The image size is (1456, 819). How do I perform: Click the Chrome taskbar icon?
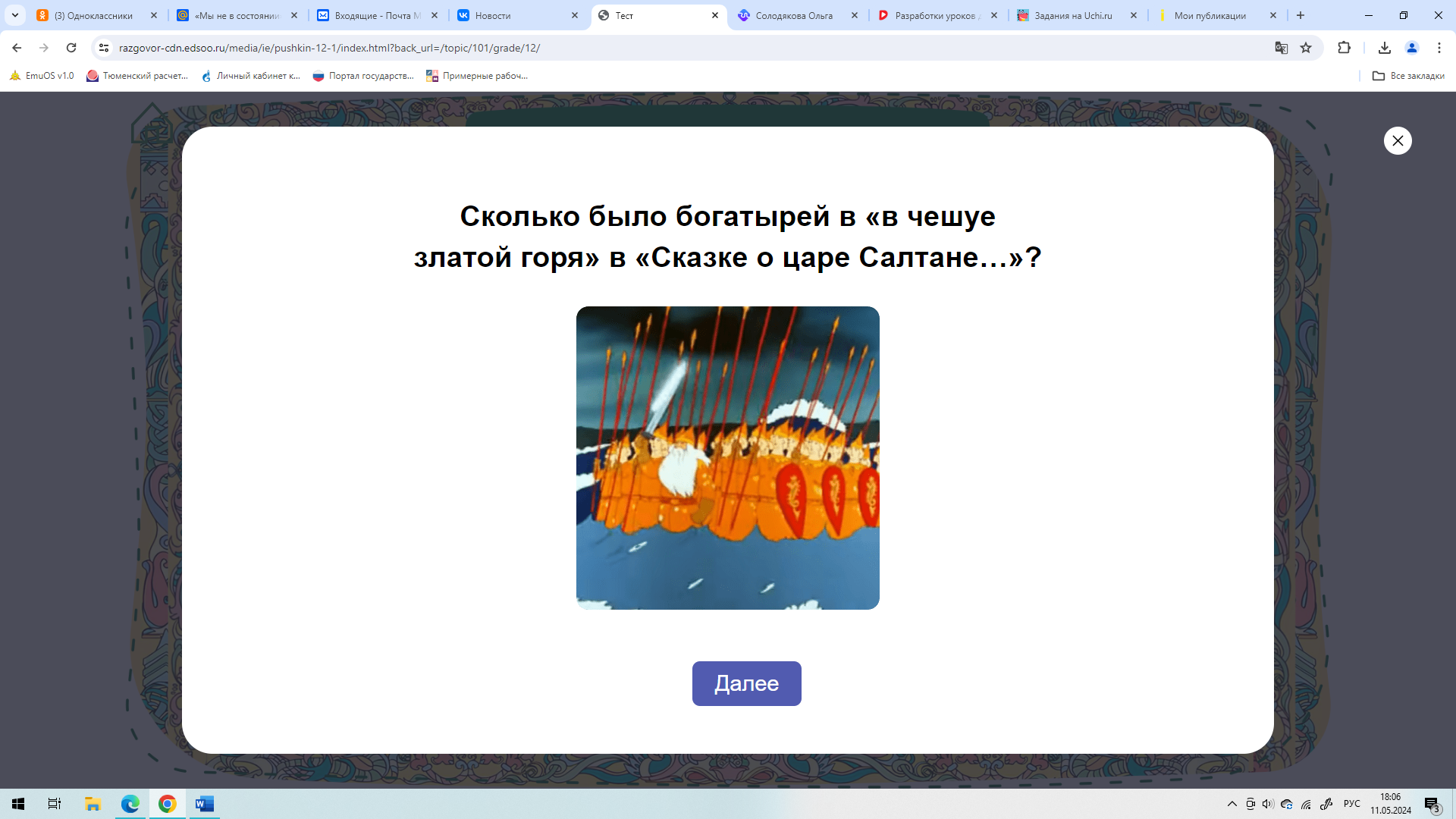click(168, 804)
